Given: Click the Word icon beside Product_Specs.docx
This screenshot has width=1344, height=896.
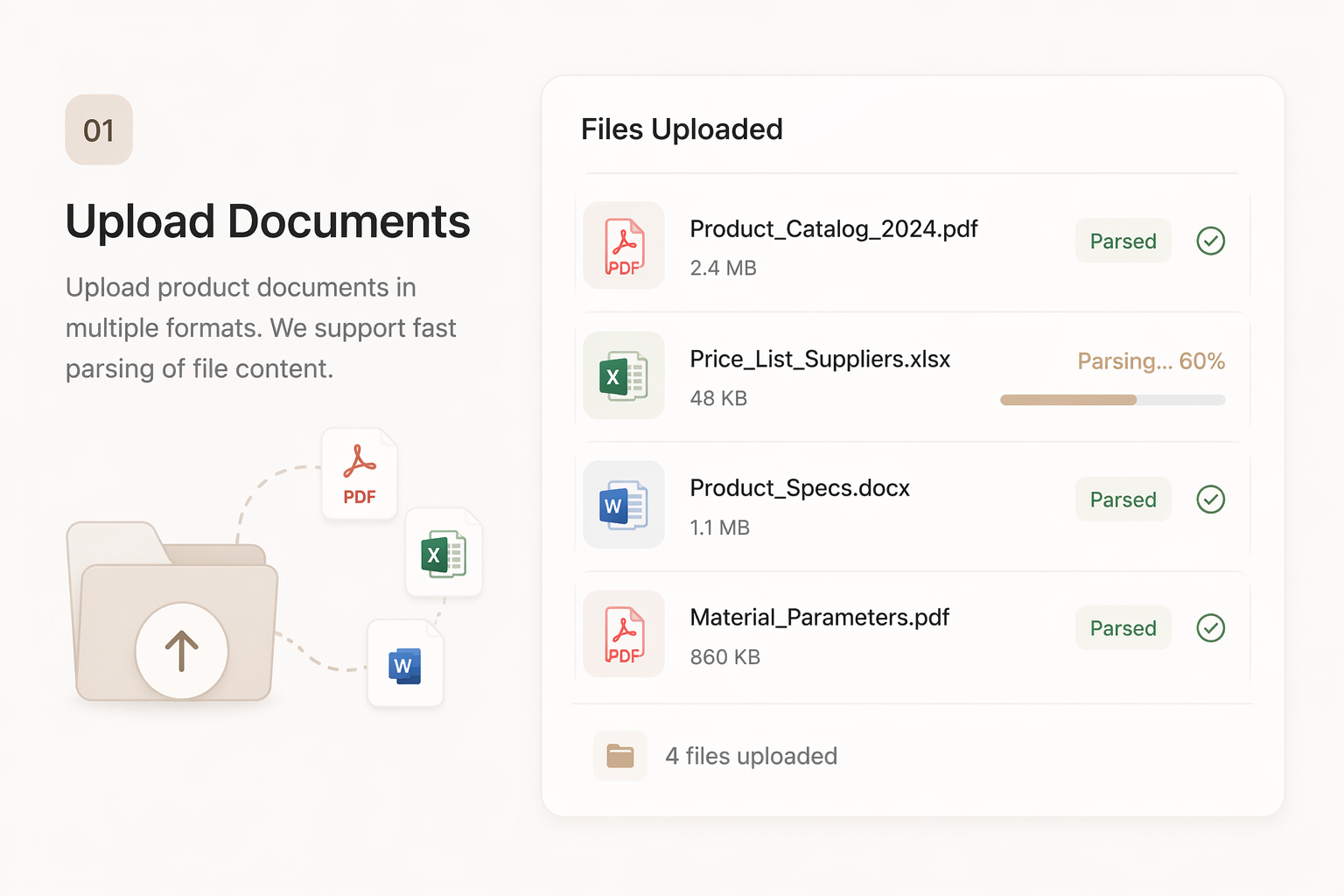Looking at the screenshot, I should (624, 505).
